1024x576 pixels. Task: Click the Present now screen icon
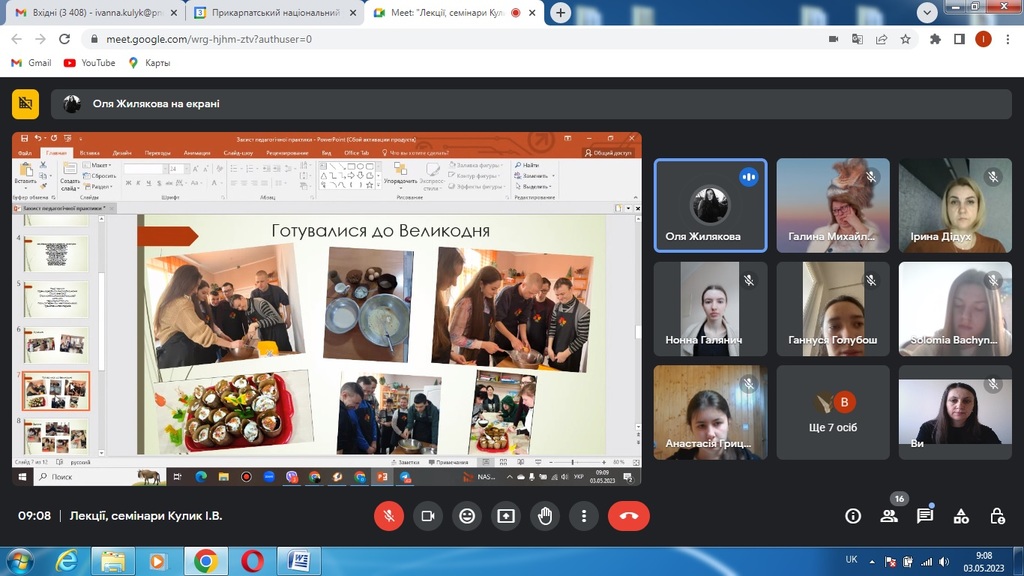(506, 516)
